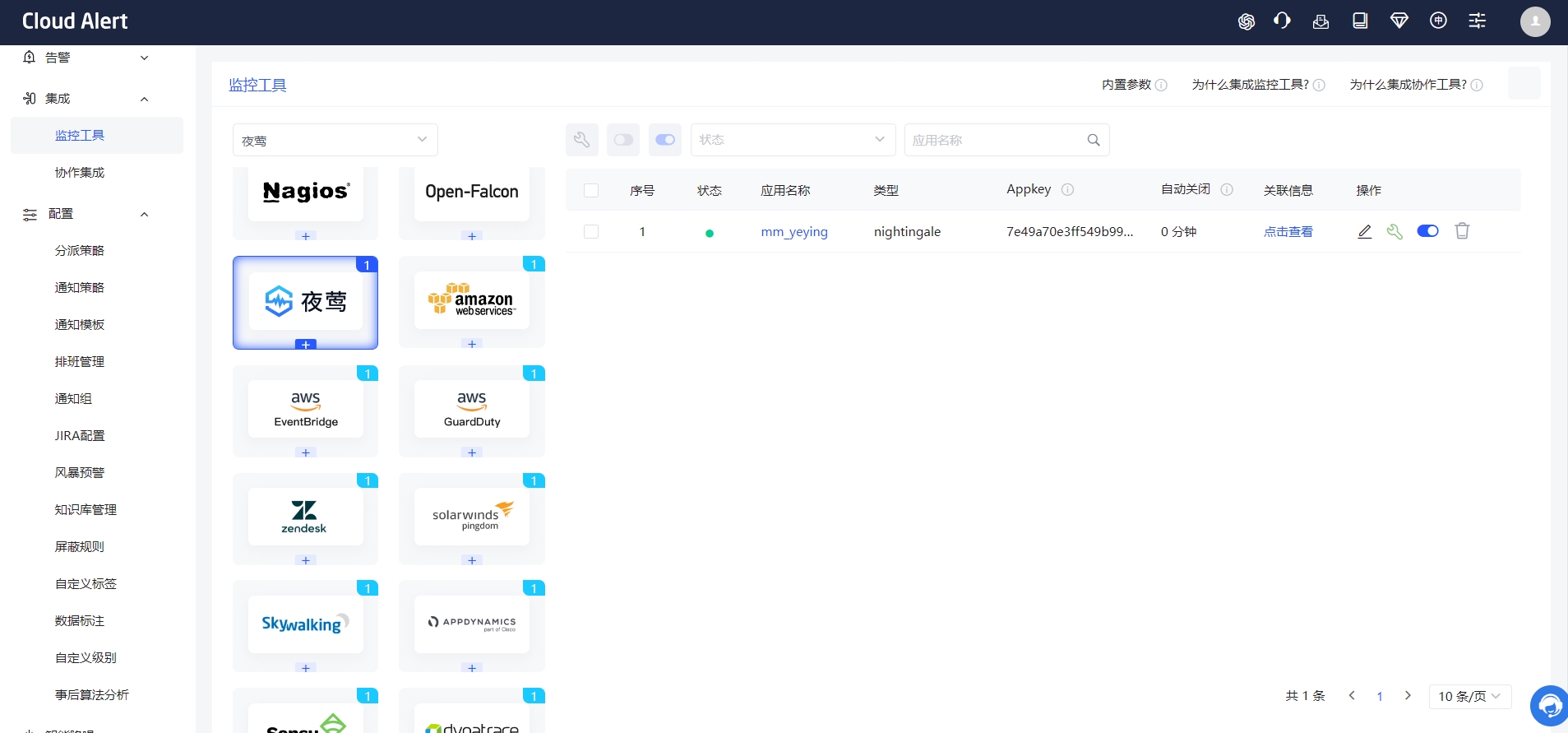Go to next page arrow
The image size is (1568, 733).
point(1408,696)
